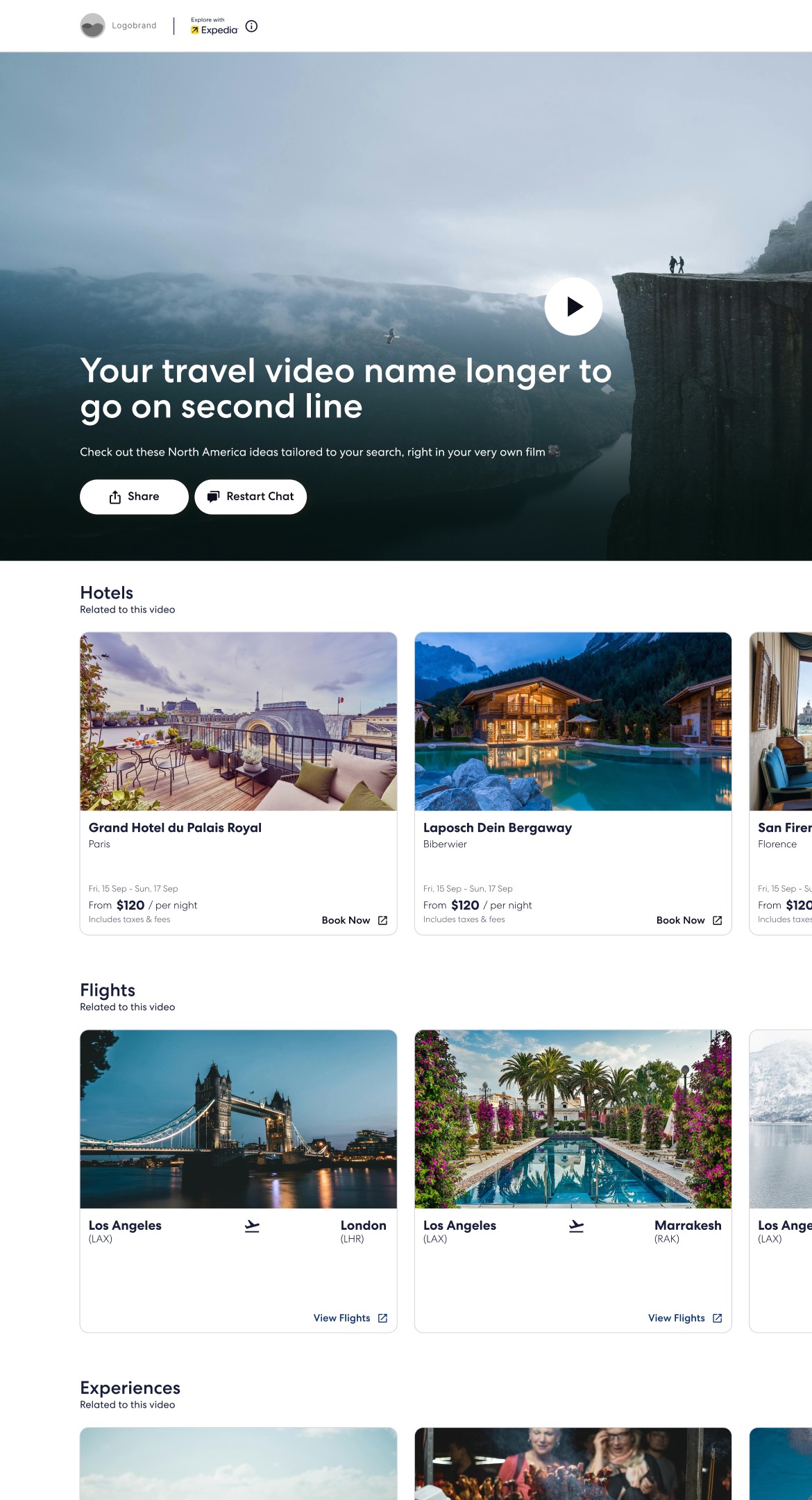Viewport: 812px width, 1500px height.
Task: Select the Marrakesh (RAK) destination text
Action: coord(688,1231)
